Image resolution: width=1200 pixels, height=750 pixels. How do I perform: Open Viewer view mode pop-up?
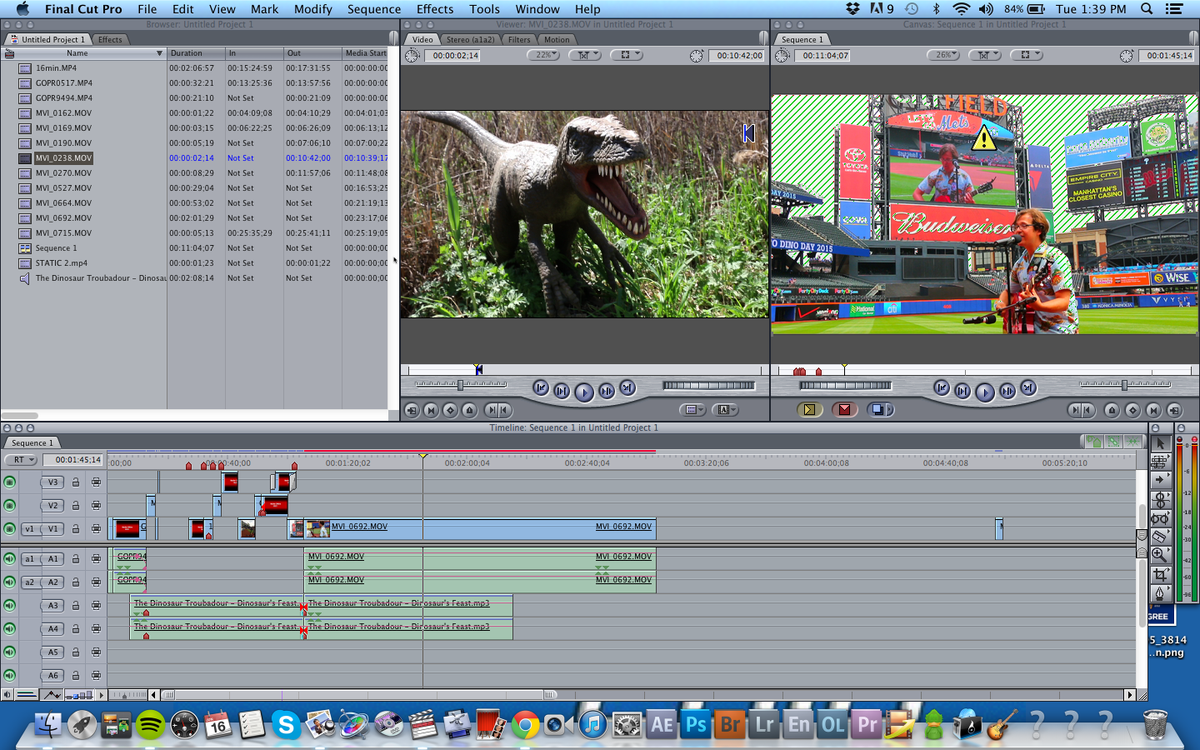(627, 55)
